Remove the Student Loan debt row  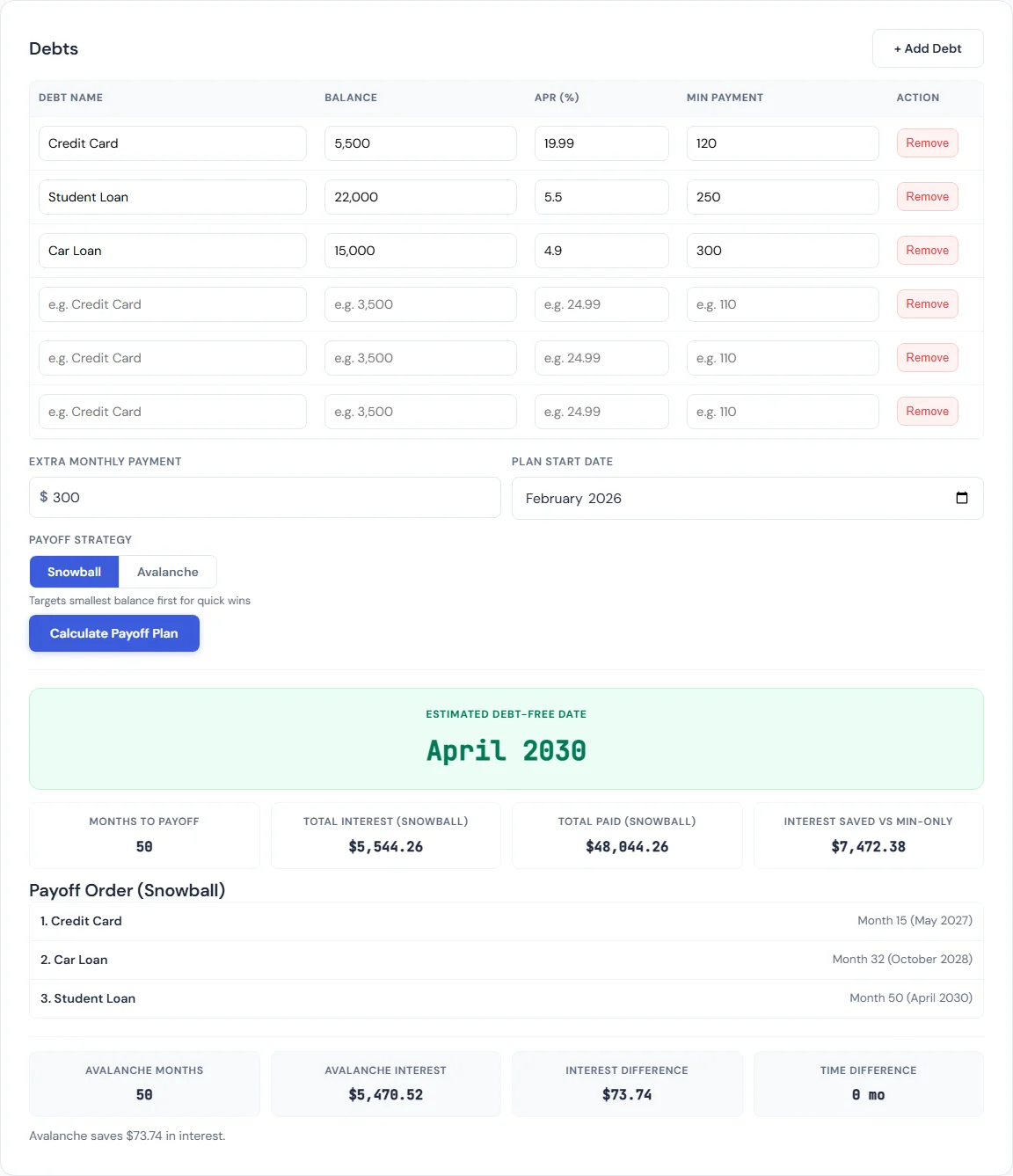point(927,196)
